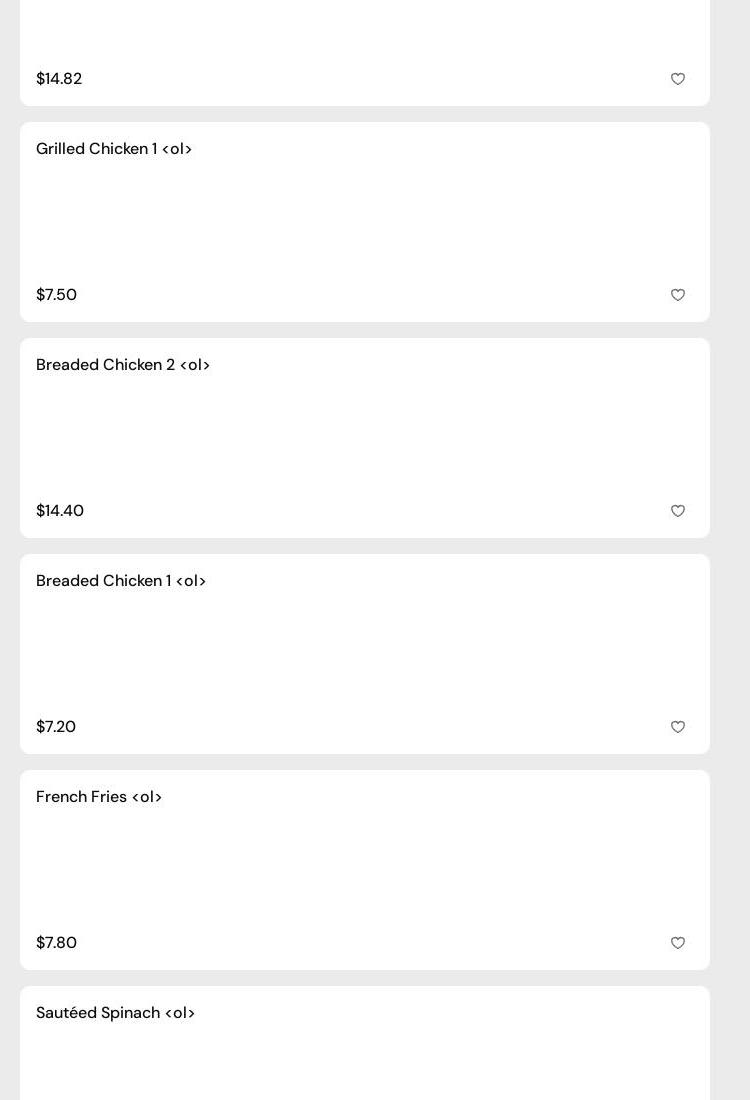Select the Breaded Chicken 2 item name
The image size is (750, 1100).
pyautogui.click(x=123, y=365)
